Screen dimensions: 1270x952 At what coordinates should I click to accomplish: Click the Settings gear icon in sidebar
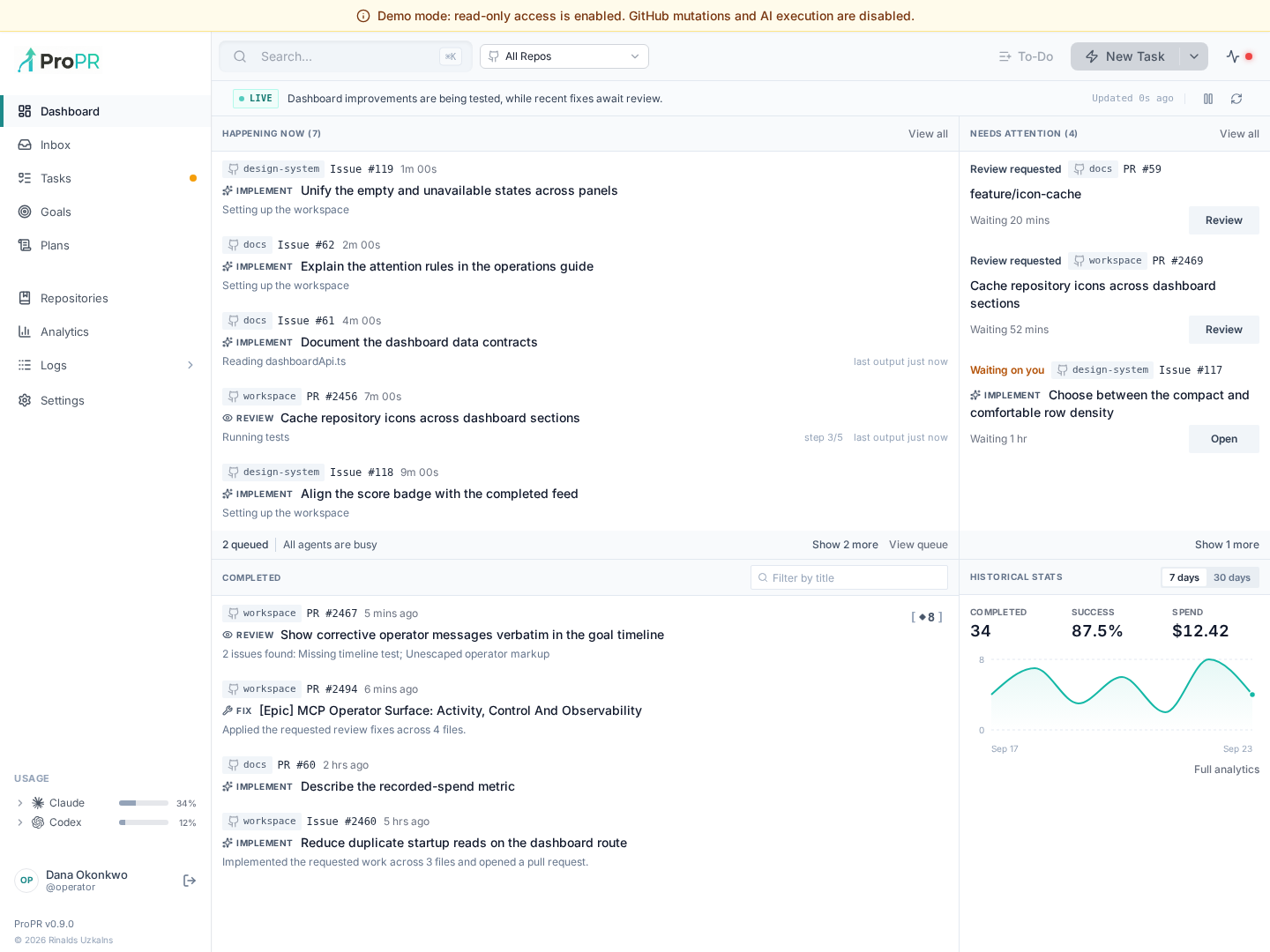[x=25, y=400]
